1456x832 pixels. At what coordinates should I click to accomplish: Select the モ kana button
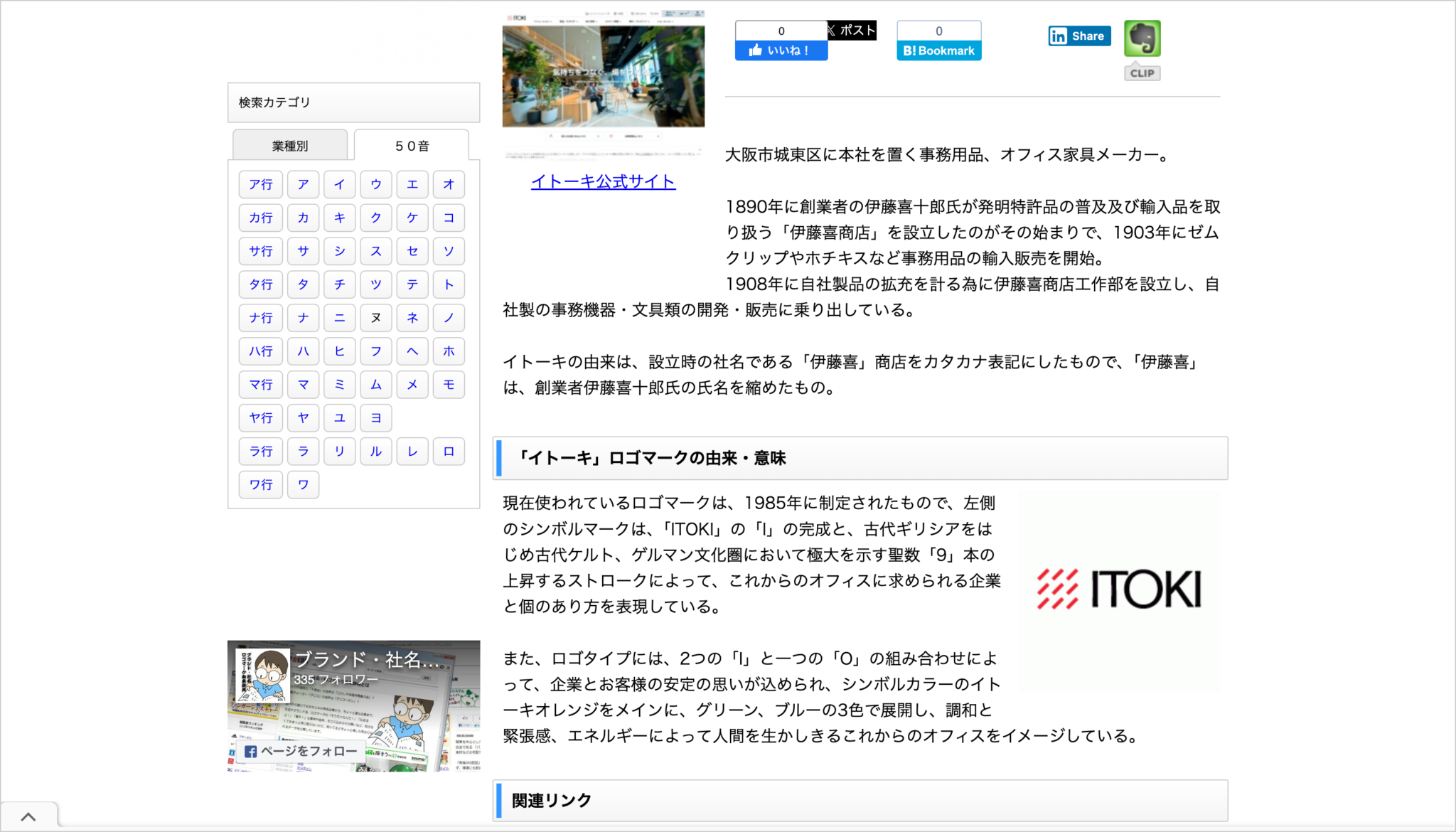pos(449,385)
